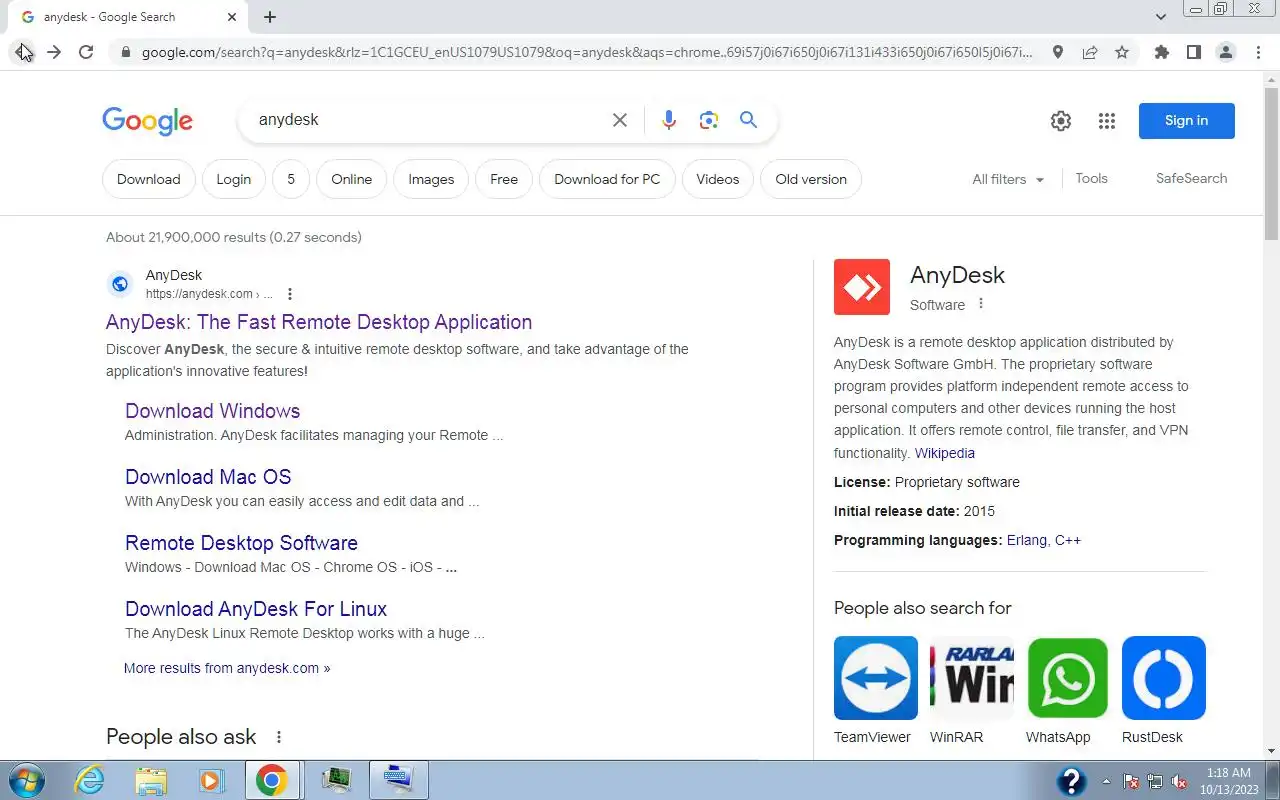The image size is (1280, 800).
Task: Launch Internet Explorer from the taskbar
Action: click(90, 780)
